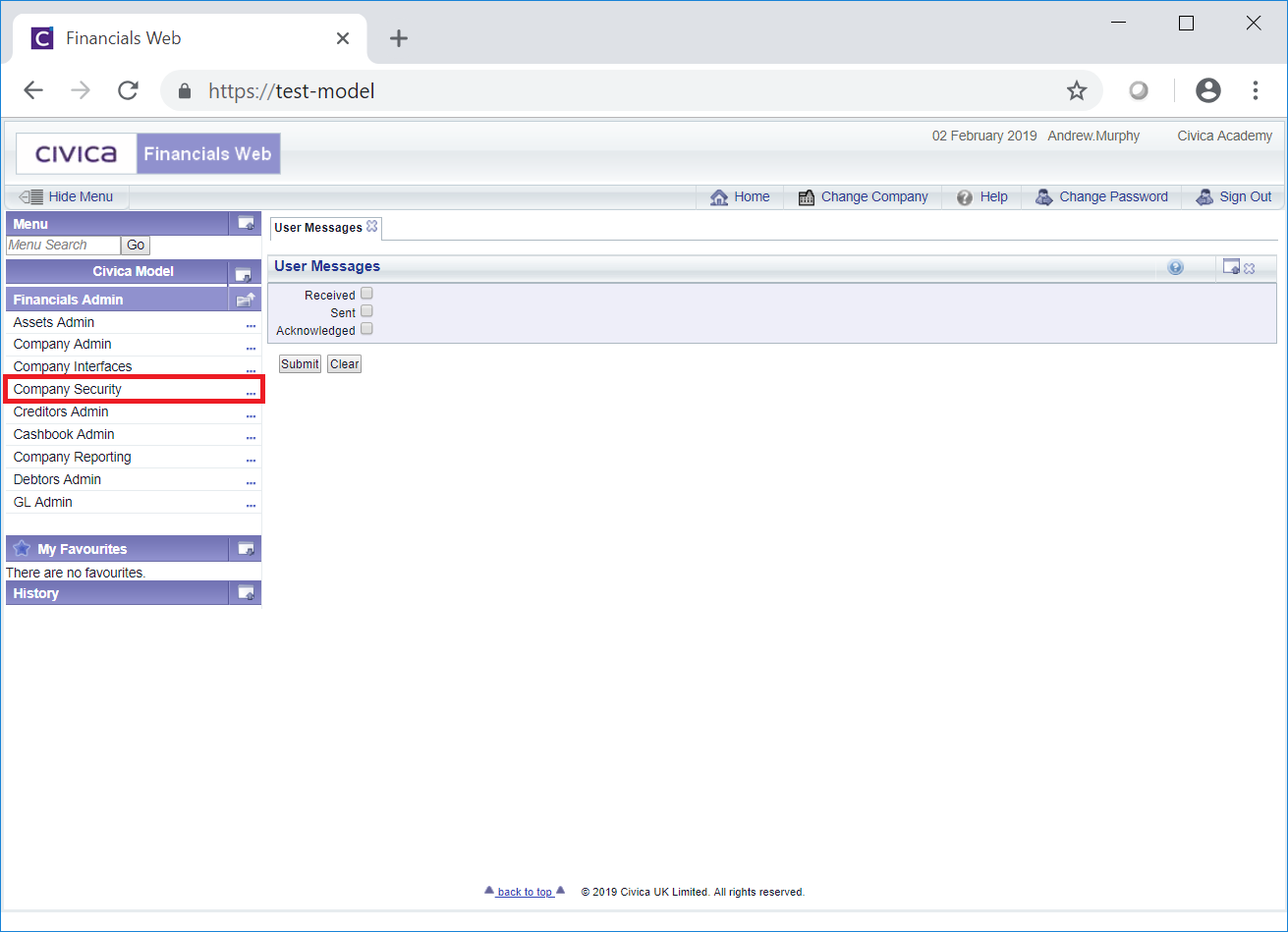Select the Debtors Admin menu item
This screenshot has height=932, width=1288.
tap(57, 479)
